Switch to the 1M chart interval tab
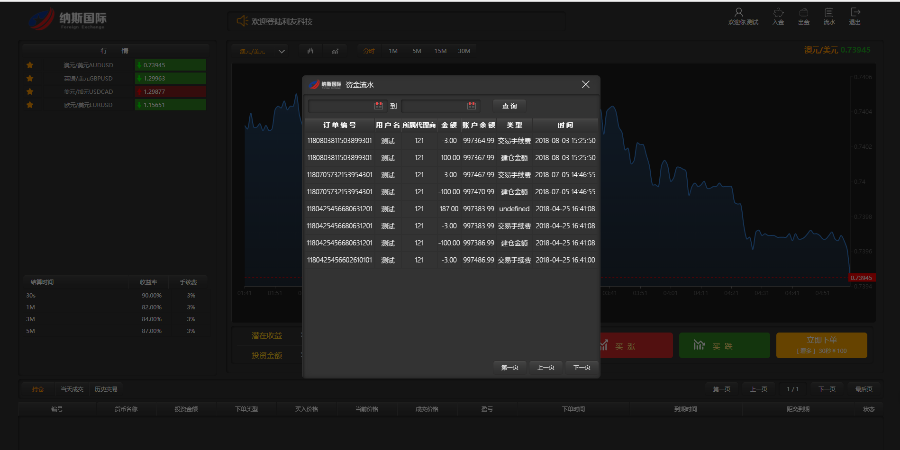Screen dimensions: 900x450 [x=392, y=50]
